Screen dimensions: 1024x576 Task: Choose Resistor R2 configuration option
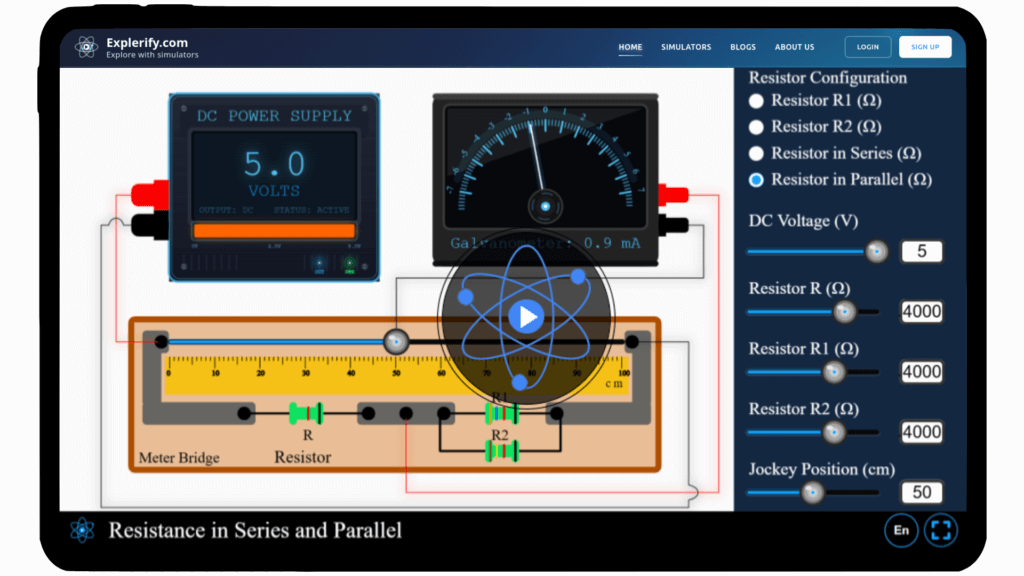pyautogui.click(x=756, y=127)
